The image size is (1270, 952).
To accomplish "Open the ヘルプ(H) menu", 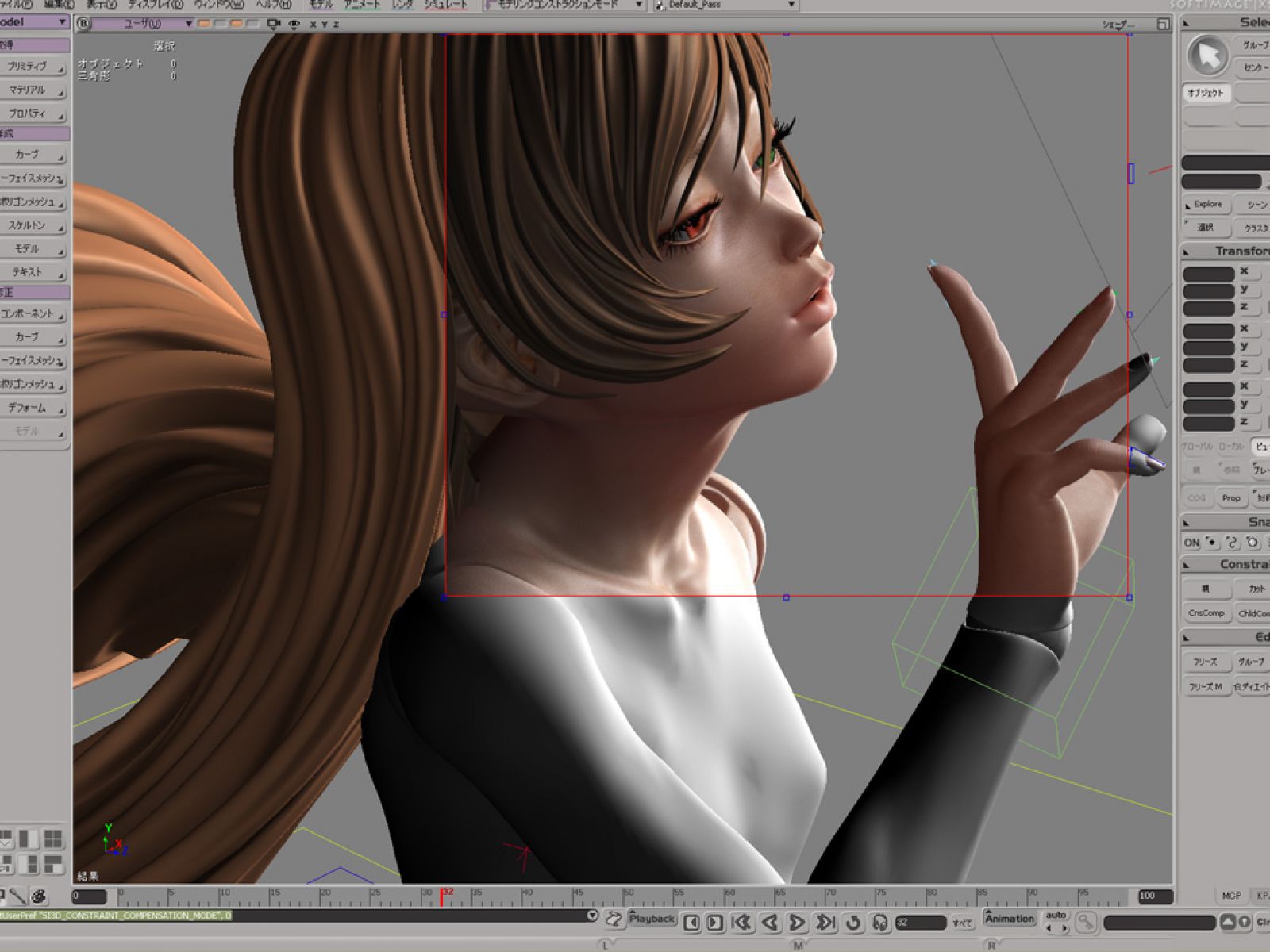I will 272,5.
